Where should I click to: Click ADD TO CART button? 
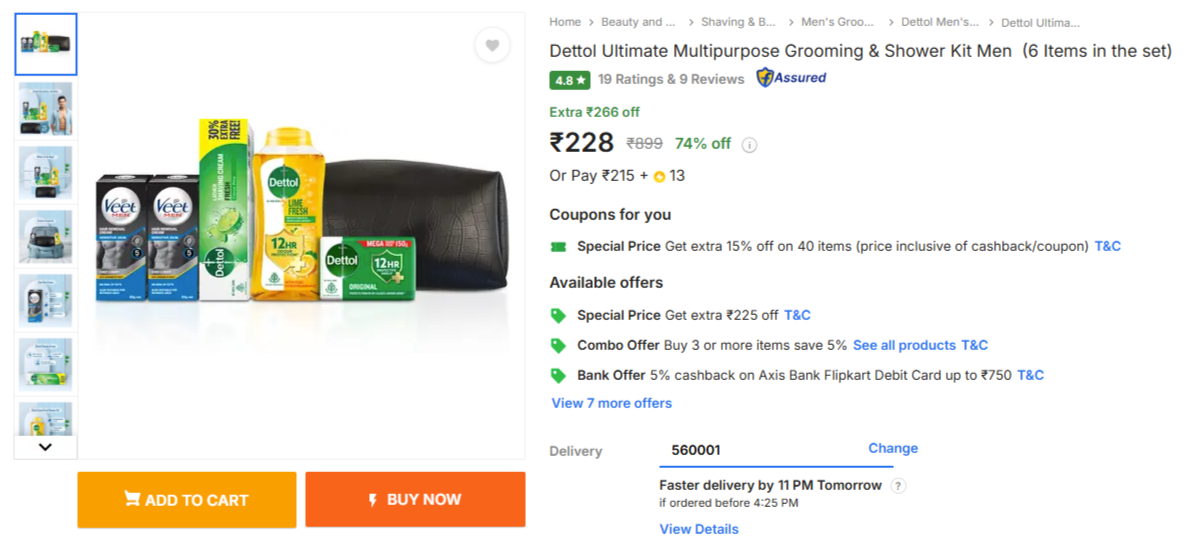[x=187, y=500]
